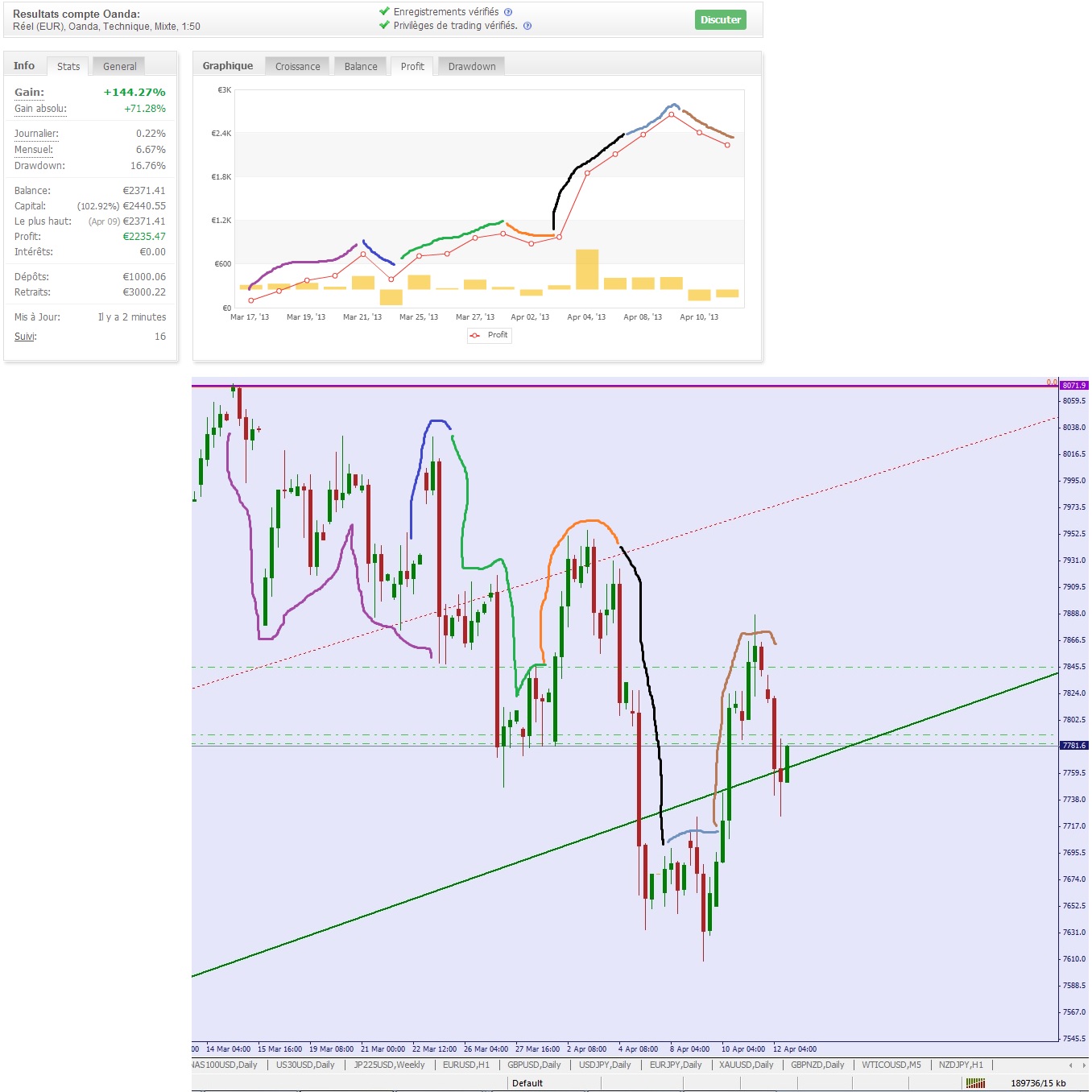The width and height of the screenshot is (1092, 1092).
Task: Click the 'Resultats compte Oanda:' heading
Action: 77,14
